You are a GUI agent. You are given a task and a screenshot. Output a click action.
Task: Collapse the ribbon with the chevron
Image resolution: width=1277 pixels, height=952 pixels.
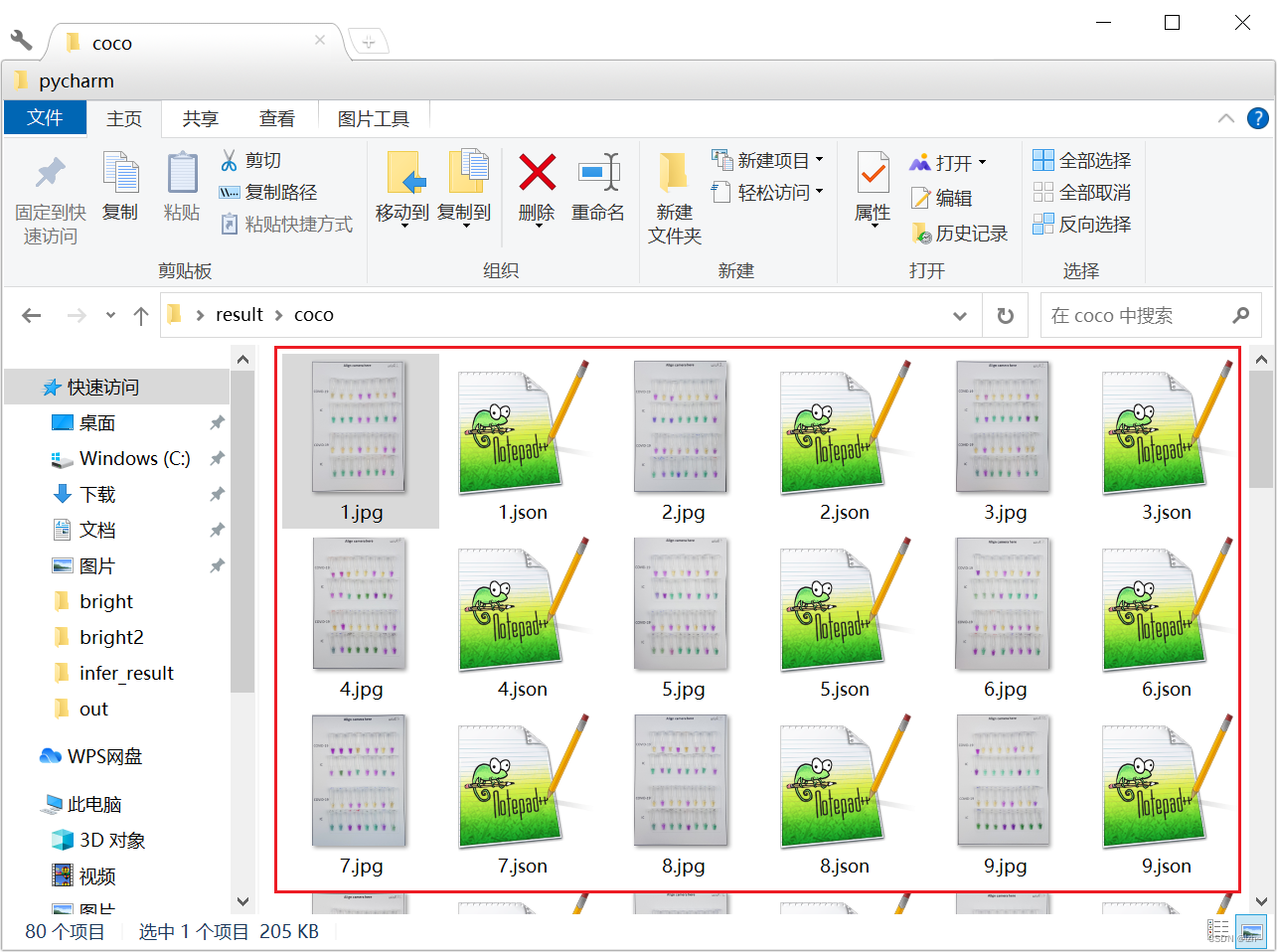point(1226,118)
